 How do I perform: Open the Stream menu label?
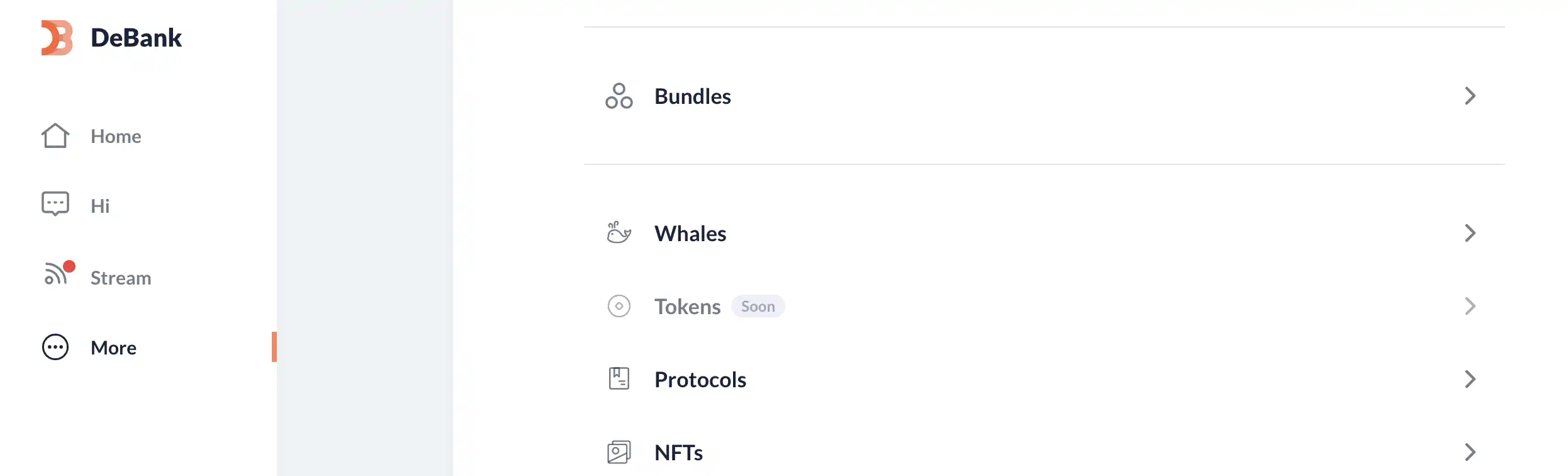pyautogui.click(x=121, y=278)
